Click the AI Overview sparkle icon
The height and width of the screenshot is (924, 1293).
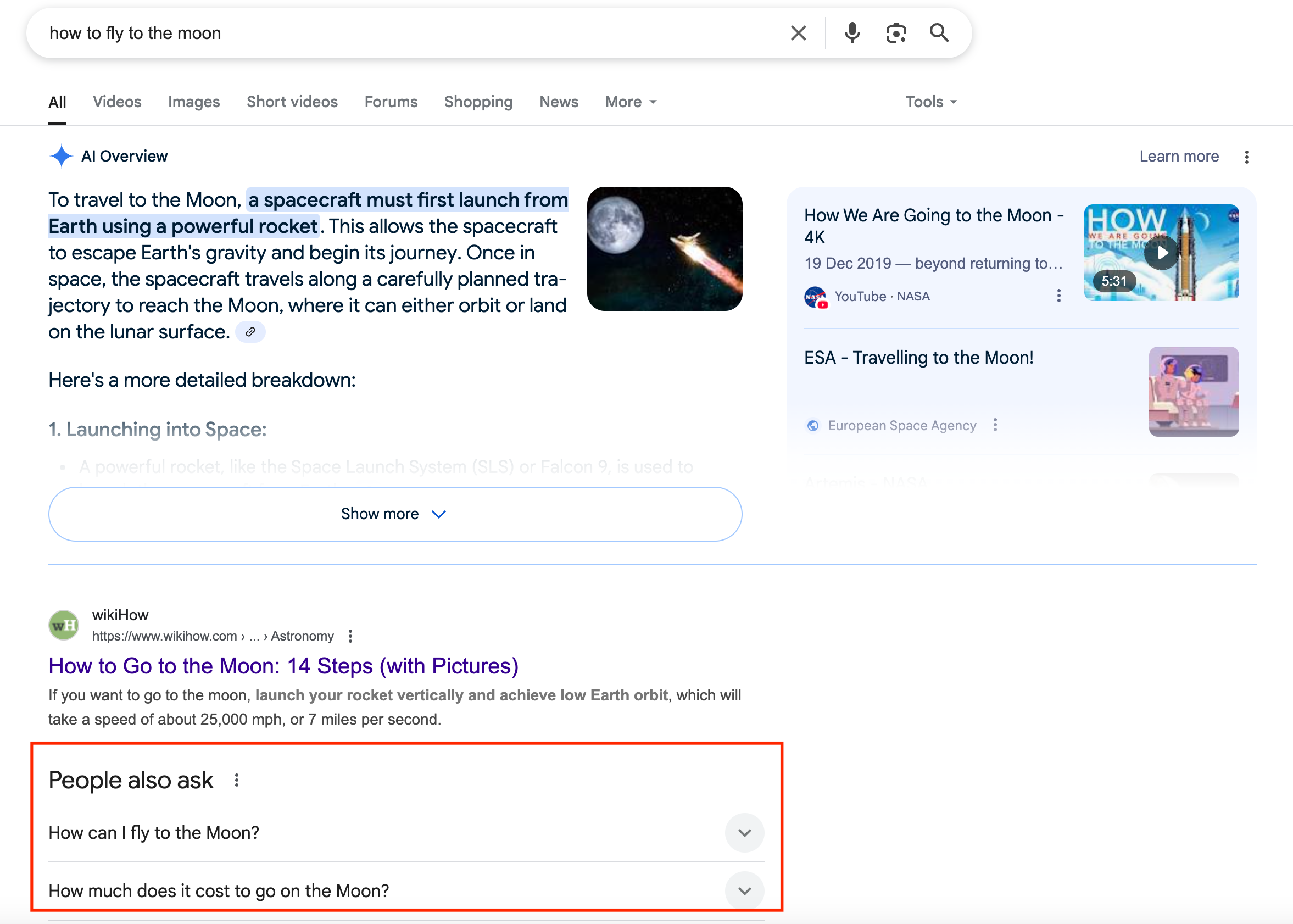pos(61,156)
